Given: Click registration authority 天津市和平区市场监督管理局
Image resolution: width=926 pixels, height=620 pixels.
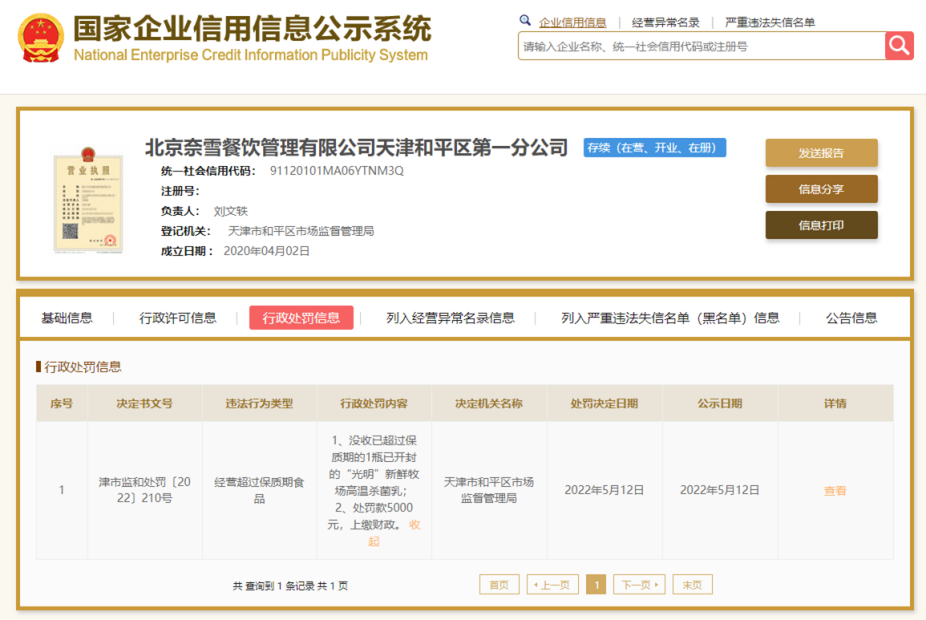Looking at the screenshot, I should pos(301,231).
